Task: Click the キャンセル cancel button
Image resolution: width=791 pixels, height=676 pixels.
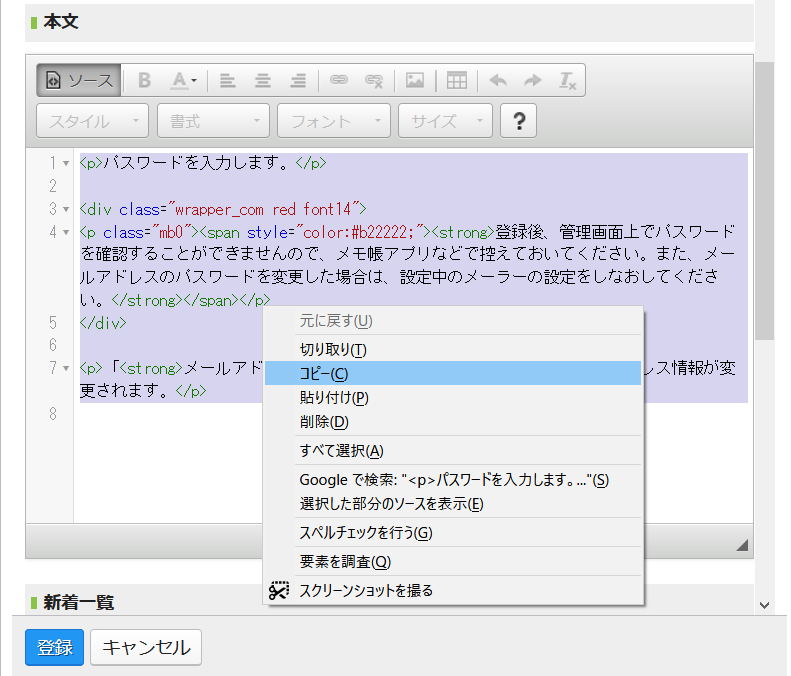Action: pyautogui.click(x=146, y=647)
